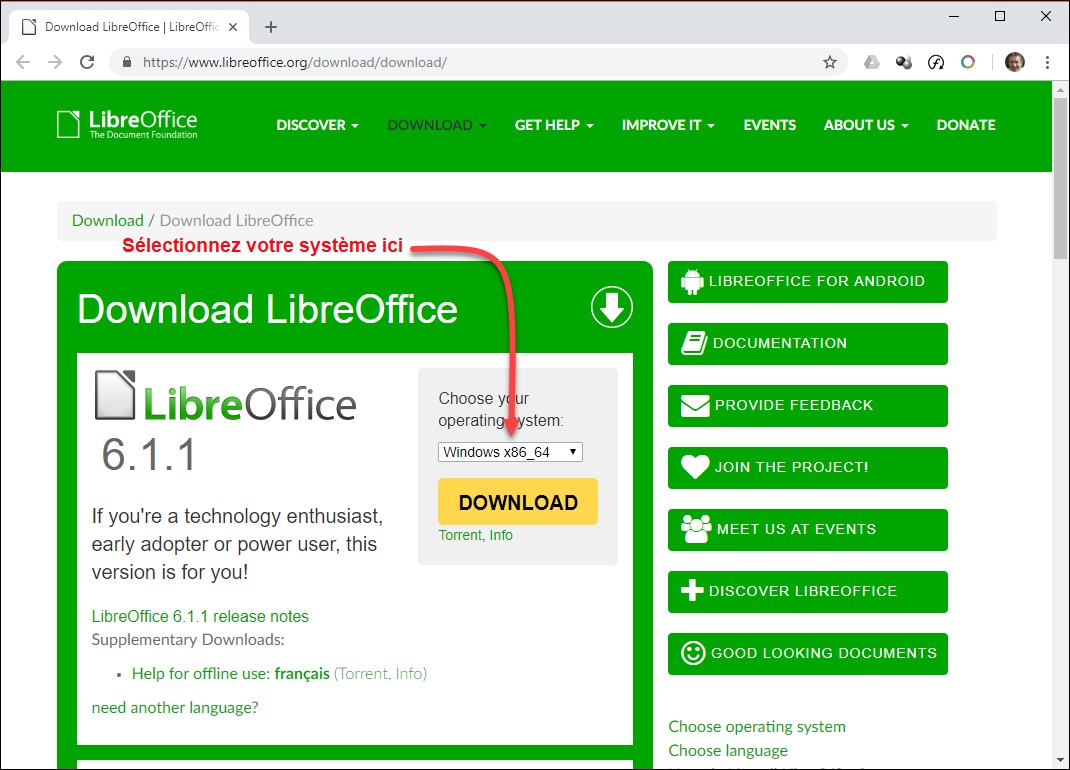The image size is (1070, 770).
Task: Open Chrome three-dot menu
Action: (1047, 62)
